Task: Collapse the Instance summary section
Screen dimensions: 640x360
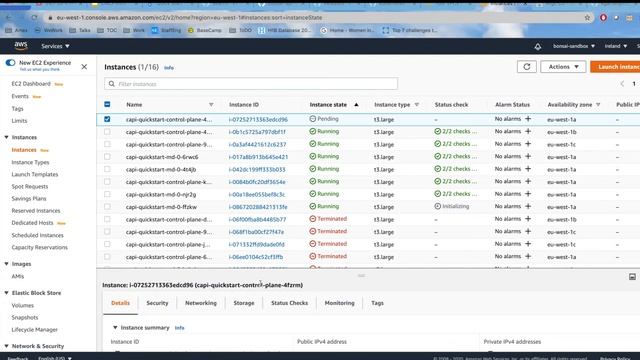Action: click(x=115, y=327)
